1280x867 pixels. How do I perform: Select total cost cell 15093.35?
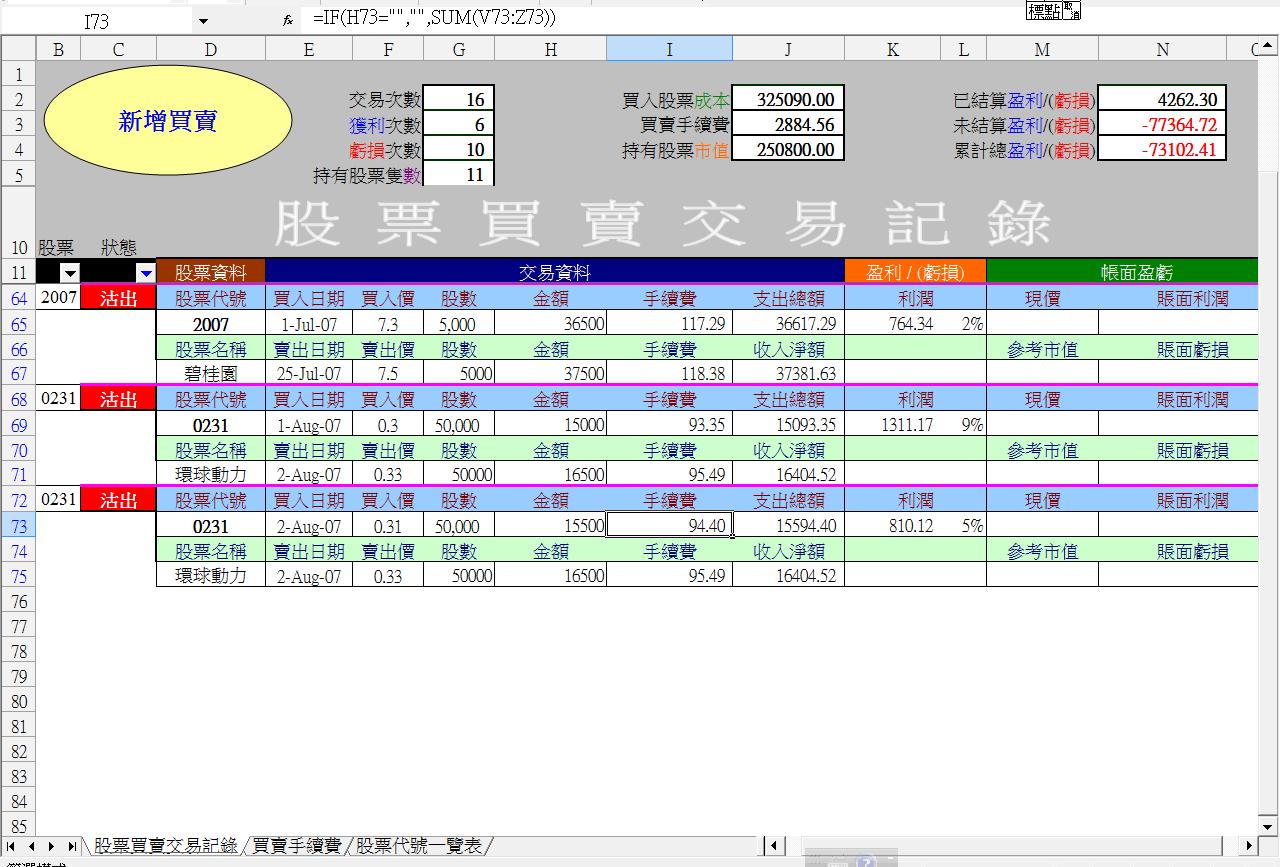click(x=788, y=425)
